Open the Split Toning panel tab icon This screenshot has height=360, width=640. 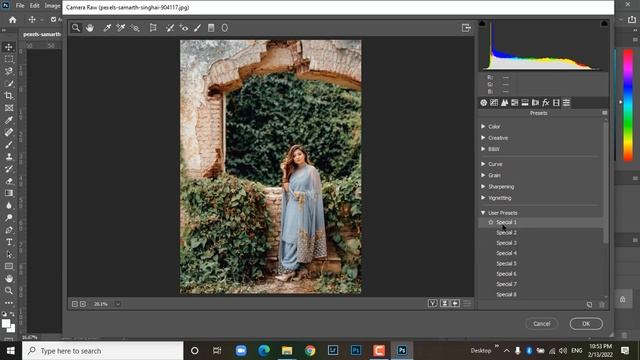[x=525, y=102]
